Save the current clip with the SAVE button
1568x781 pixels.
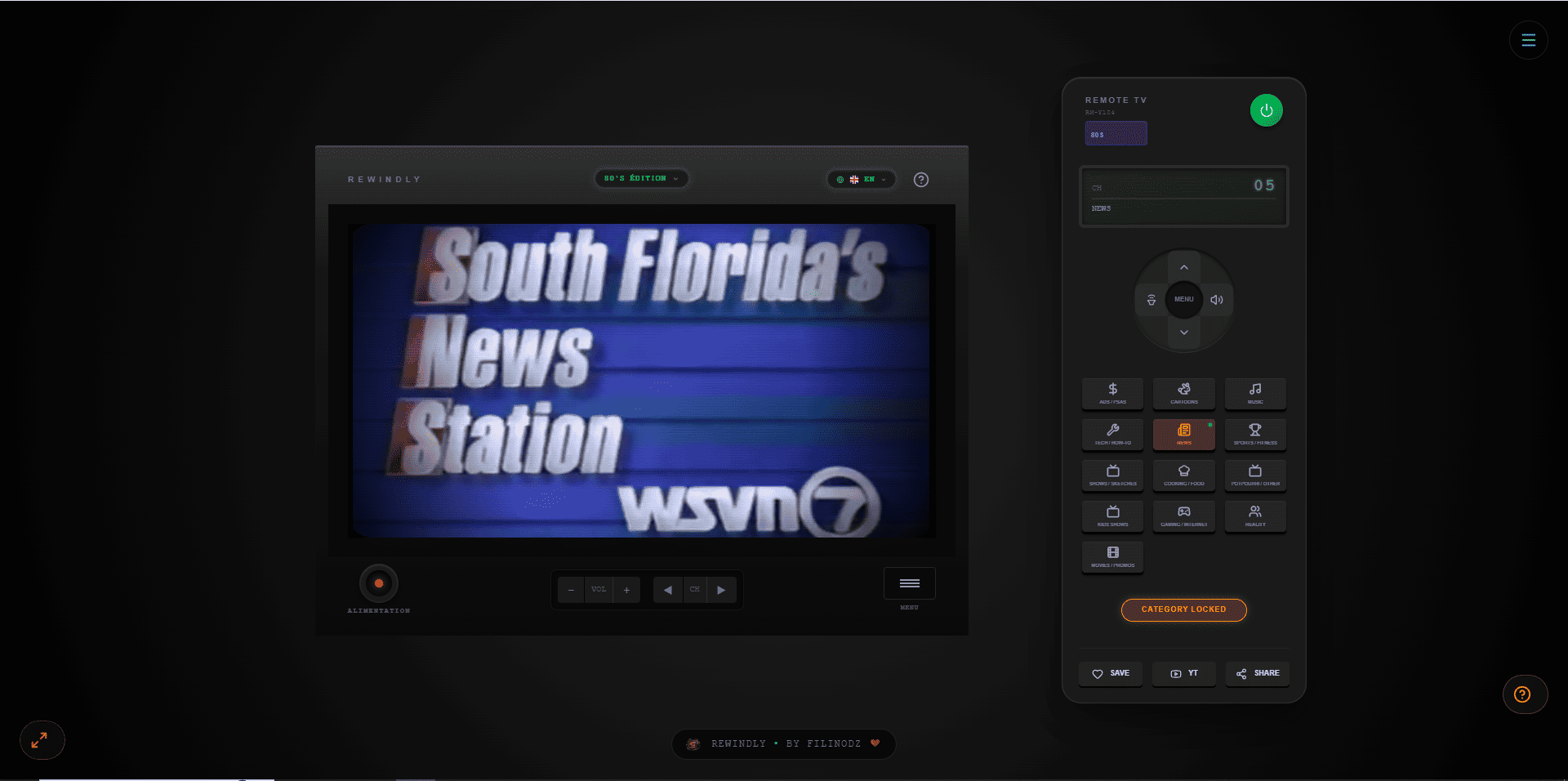tap(1111, 673)
